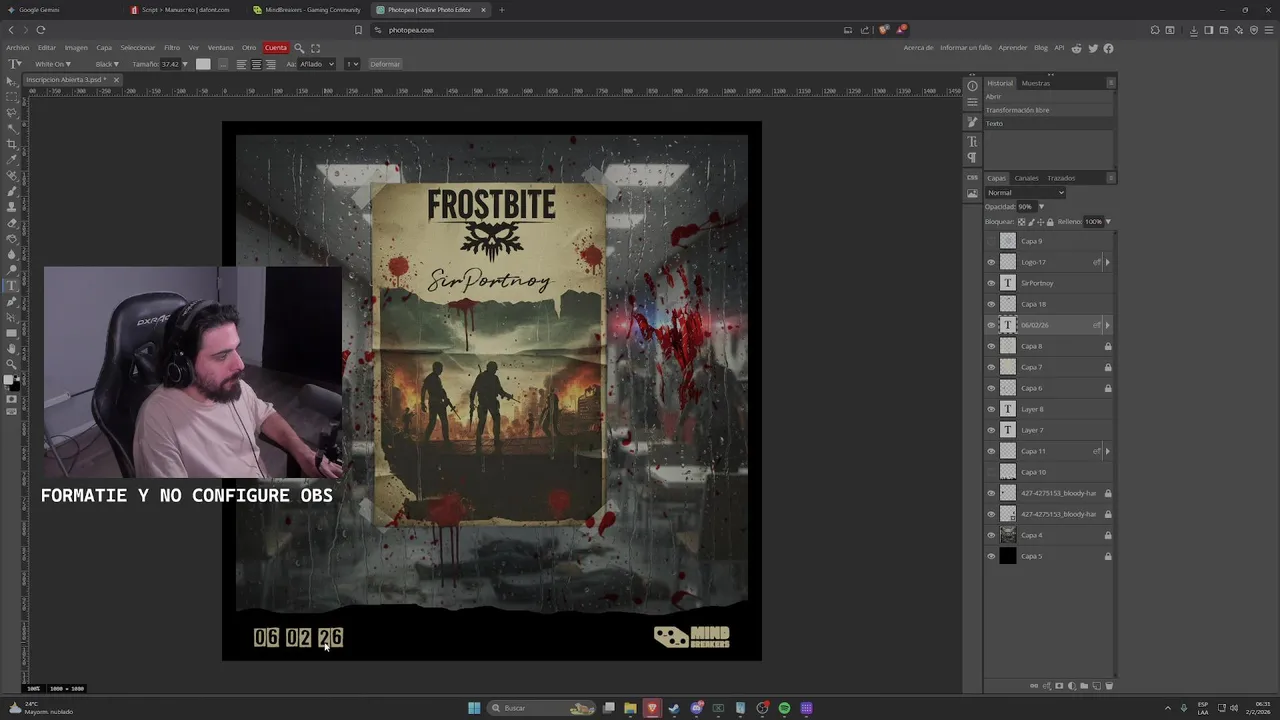Select the Spot Healing Brush tool
This screenshot has width=1280, height=720.
click(x=11, y=176)
